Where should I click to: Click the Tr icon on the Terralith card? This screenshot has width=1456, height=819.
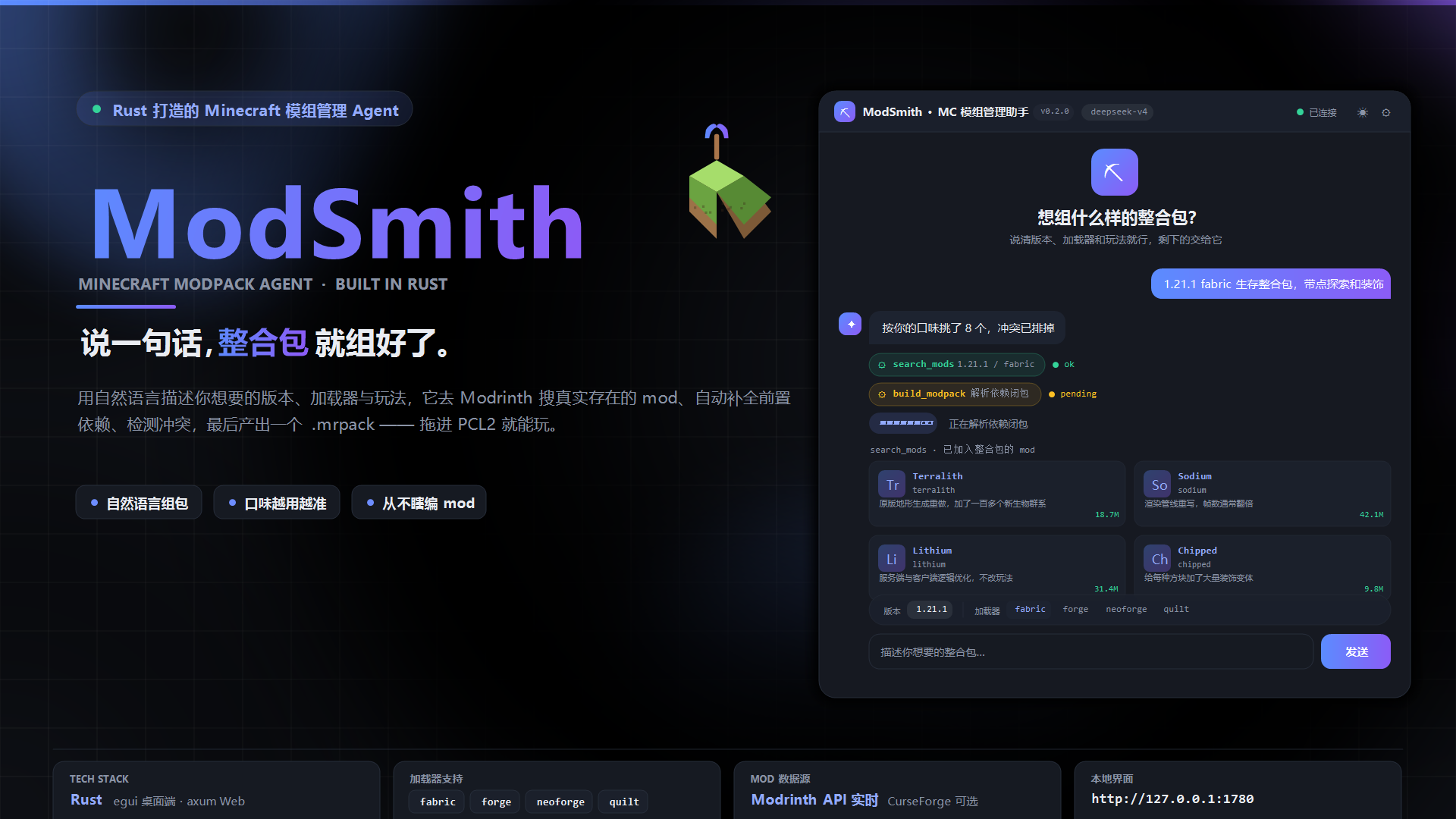click(x=892, y=484)
